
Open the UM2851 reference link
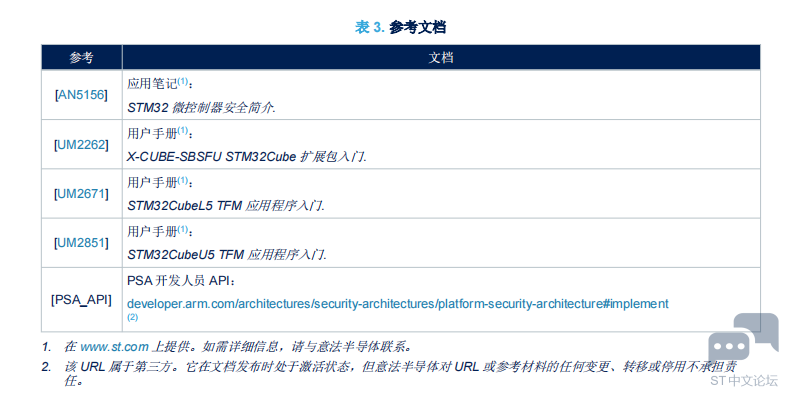coord(81,243)
